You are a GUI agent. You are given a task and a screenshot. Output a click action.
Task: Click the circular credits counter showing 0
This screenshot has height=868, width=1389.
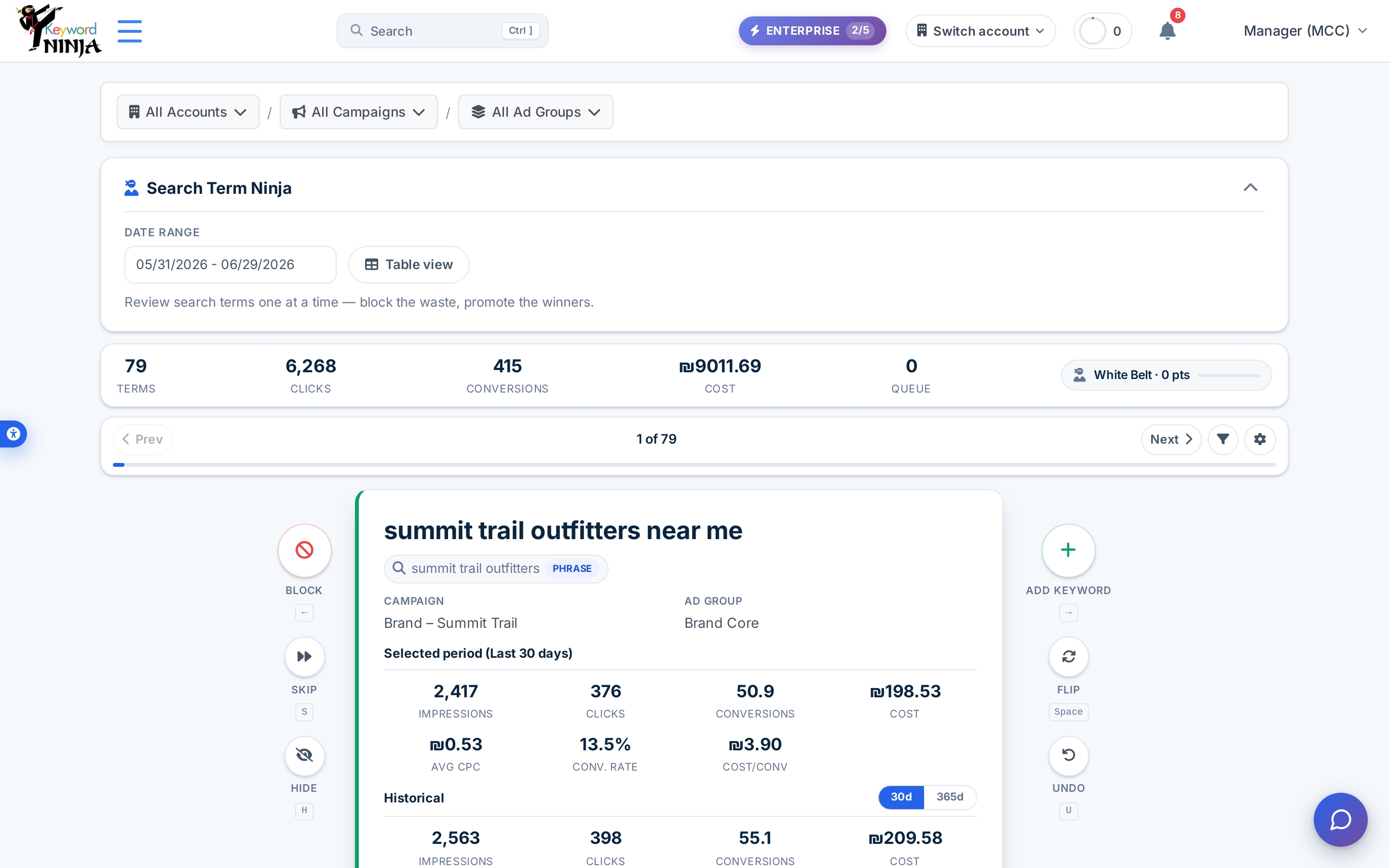coord(1102,31)
